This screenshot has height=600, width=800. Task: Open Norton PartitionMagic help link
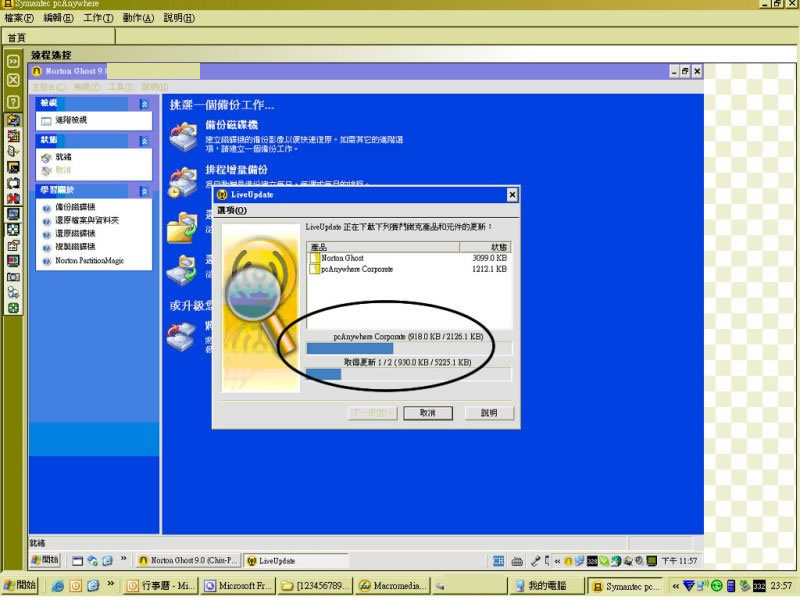point(89,260)
